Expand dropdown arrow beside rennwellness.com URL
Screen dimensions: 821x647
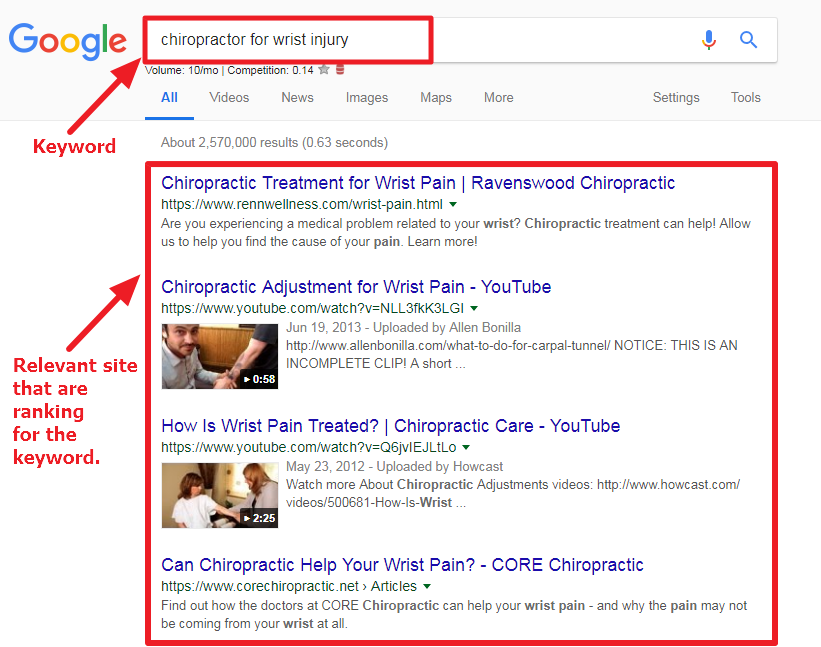coord(453,204)
